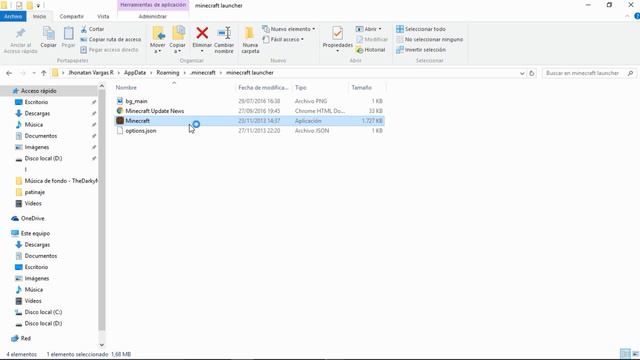The image size is (640, 360).
Task: Open the help question mark icon
Action: pos(637,16)
